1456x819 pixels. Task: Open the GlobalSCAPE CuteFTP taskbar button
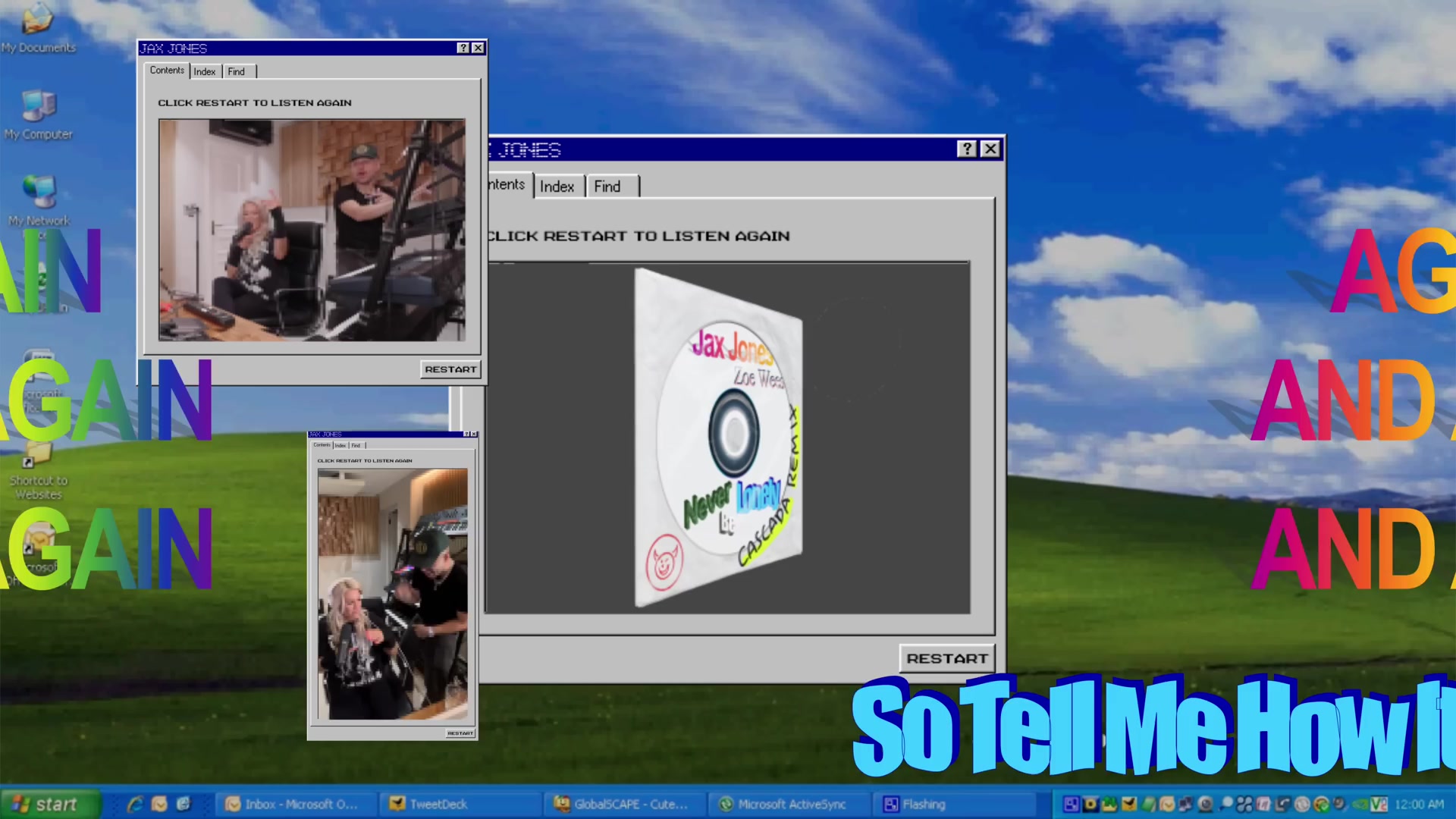(626, 804)
